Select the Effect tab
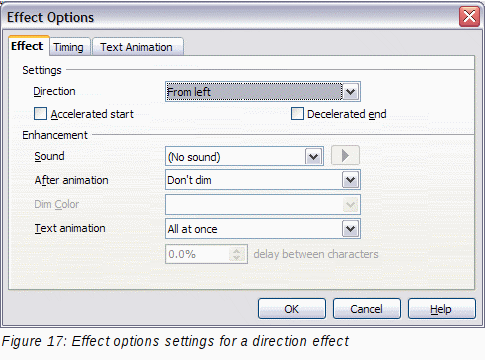This screenshot has height=360, width=485. tap(27, 46)
